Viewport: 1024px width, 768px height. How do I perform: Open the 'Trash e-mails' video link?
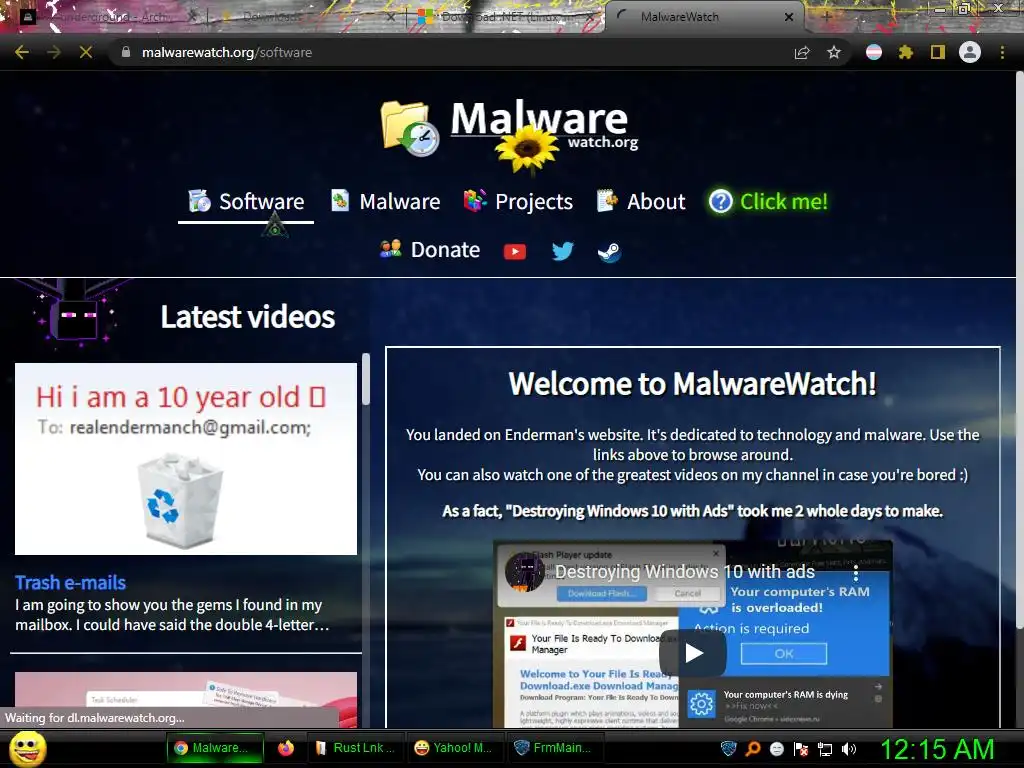[71, 583]
